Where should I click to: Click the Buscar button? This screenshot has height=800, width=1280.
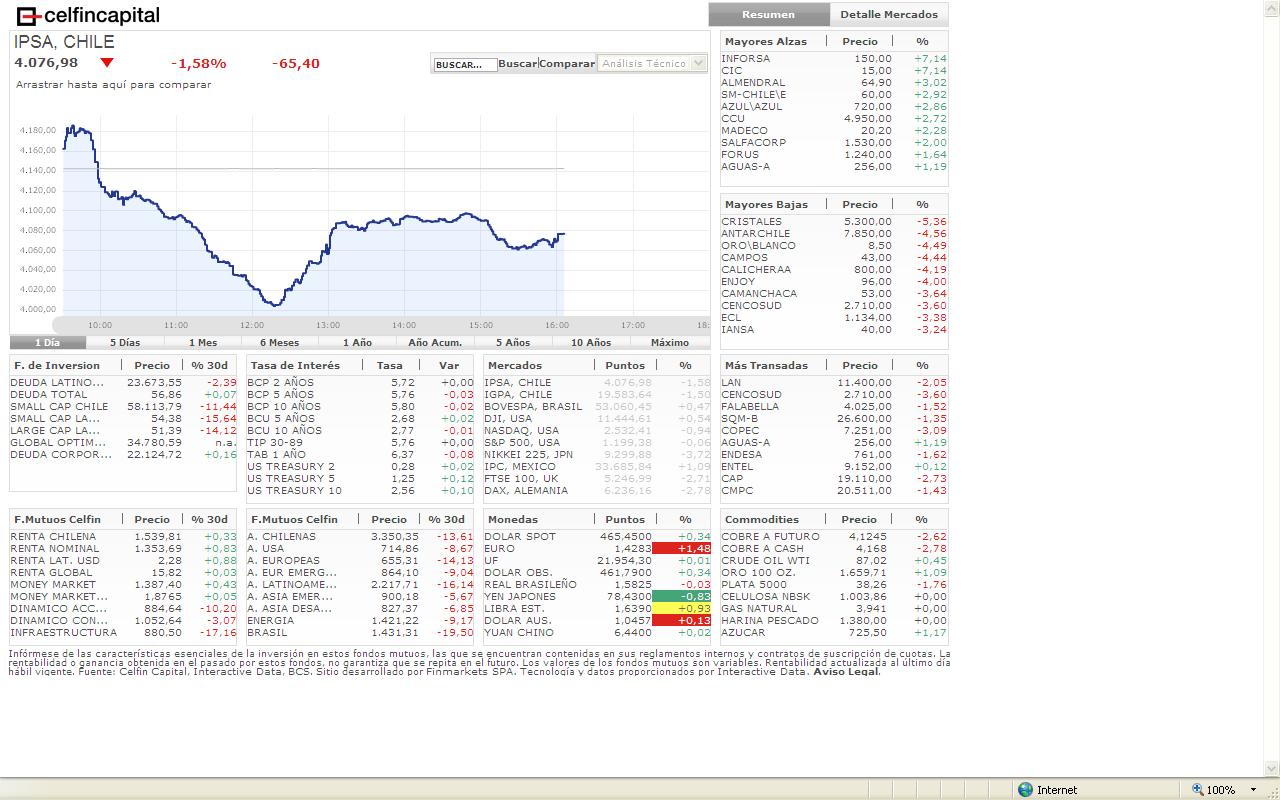click(x=518, y=63)
